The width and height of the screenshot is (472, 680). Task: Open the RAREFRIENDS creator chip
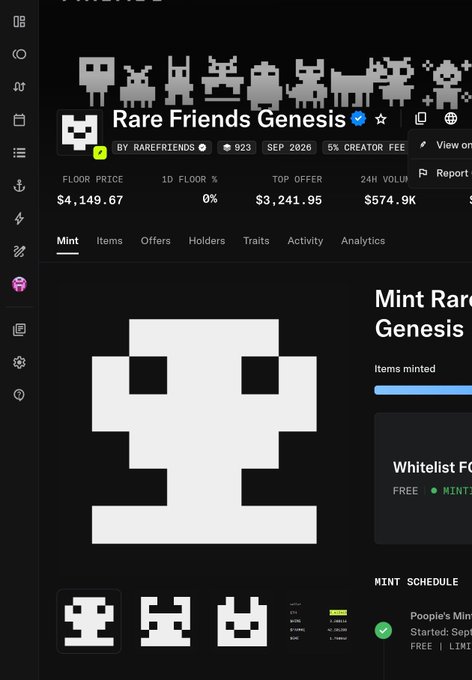click(x=162, y=148)
